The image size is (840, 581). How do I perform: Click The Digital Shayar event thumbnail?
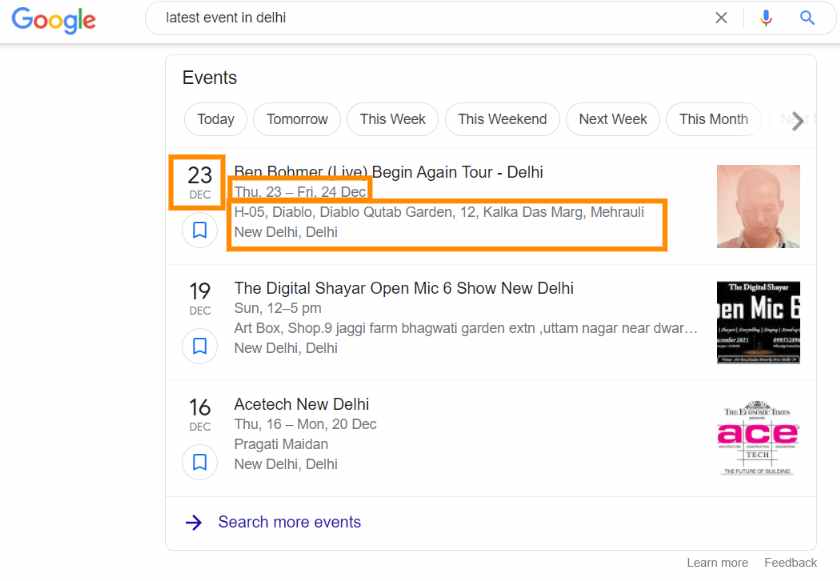(758, 322)
